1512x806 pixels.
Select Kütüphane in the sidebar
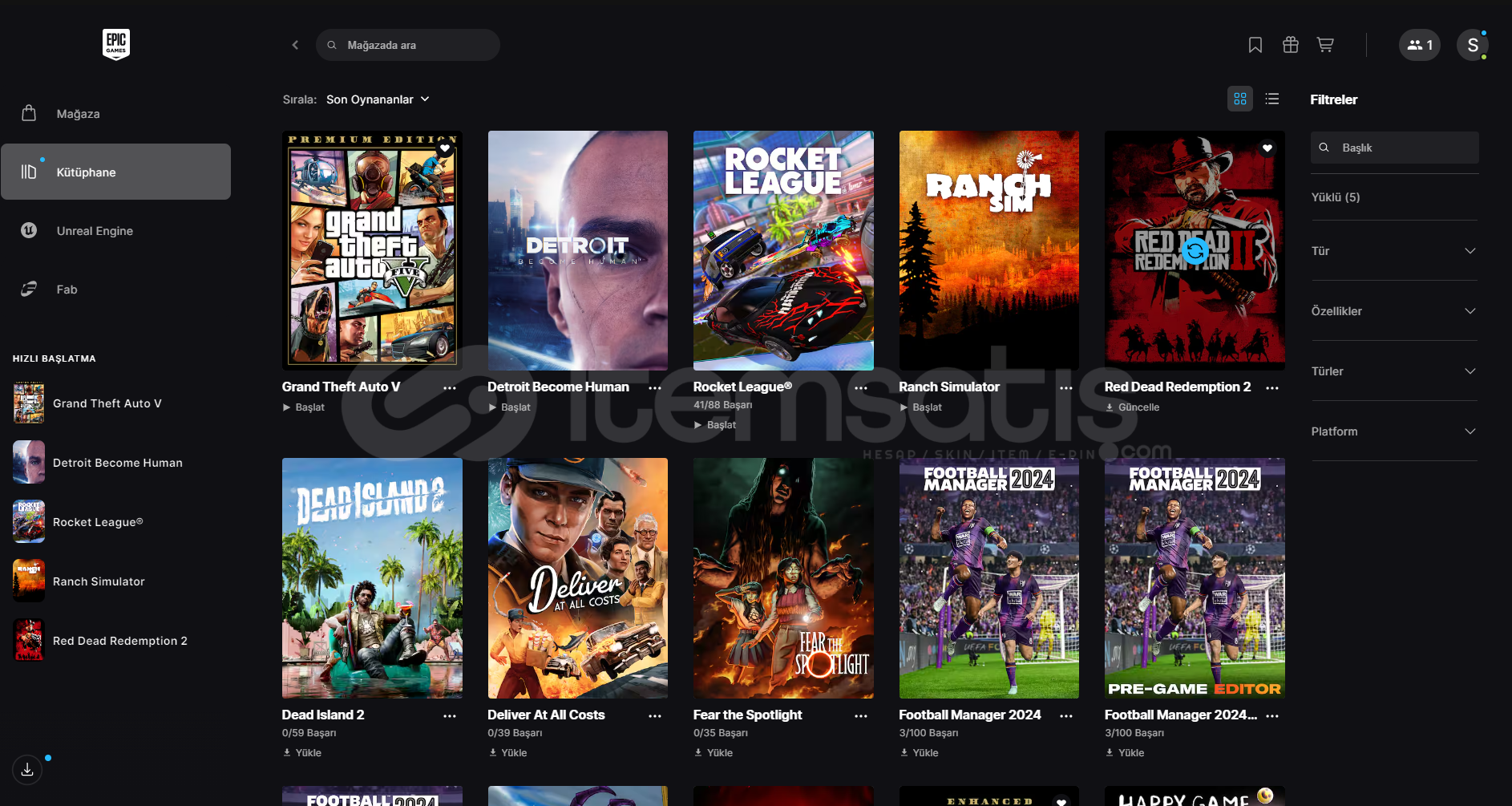[115, 172]
